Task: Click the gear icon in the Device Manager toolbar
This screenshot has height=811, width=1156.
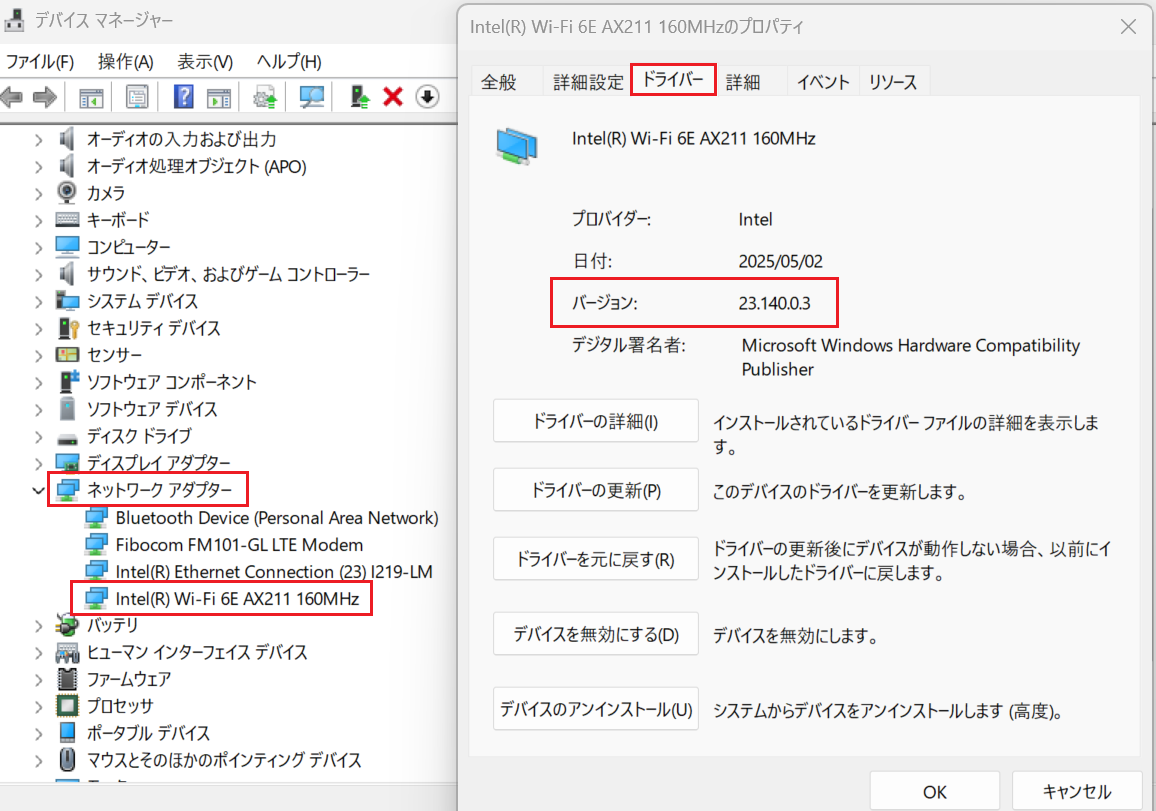Action: click(265, 97)
